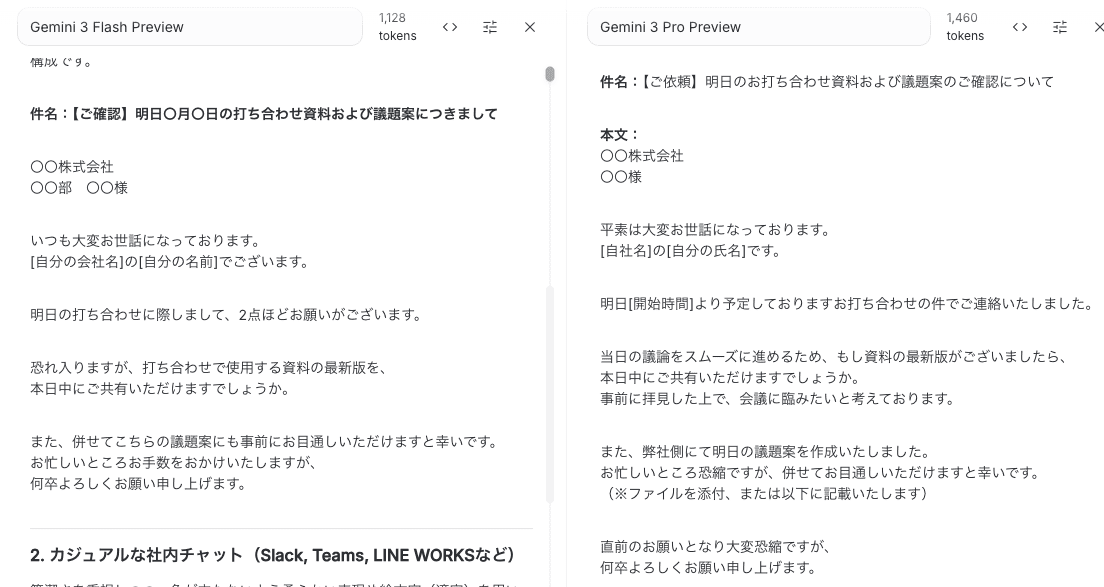The width and height of the screenshot is (1104, 587).
Task: Open run settings for Gemini 3 Flash Preview
Action: coord(490,27)
